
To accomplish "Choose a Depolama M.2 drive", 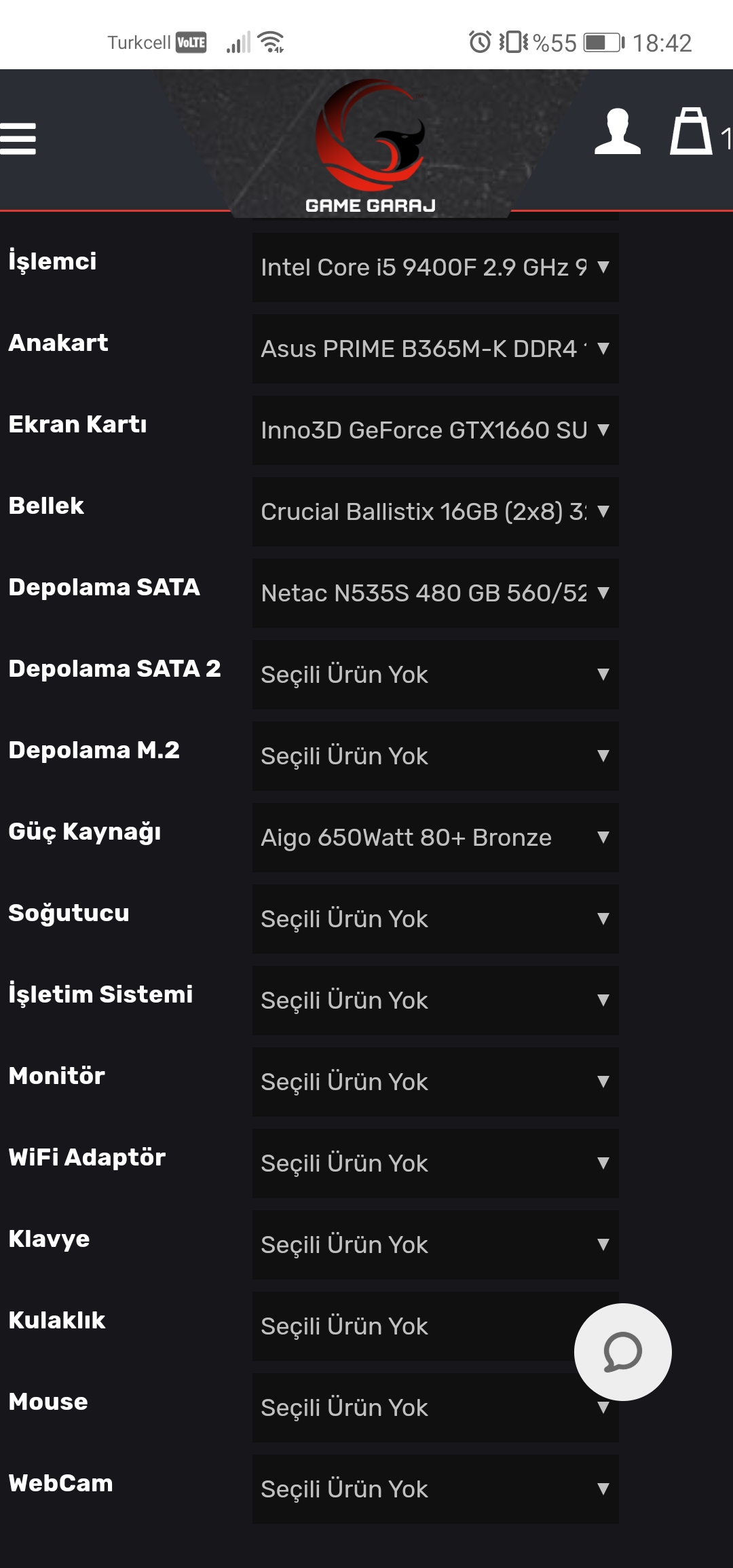I will [x=435, y=756].
